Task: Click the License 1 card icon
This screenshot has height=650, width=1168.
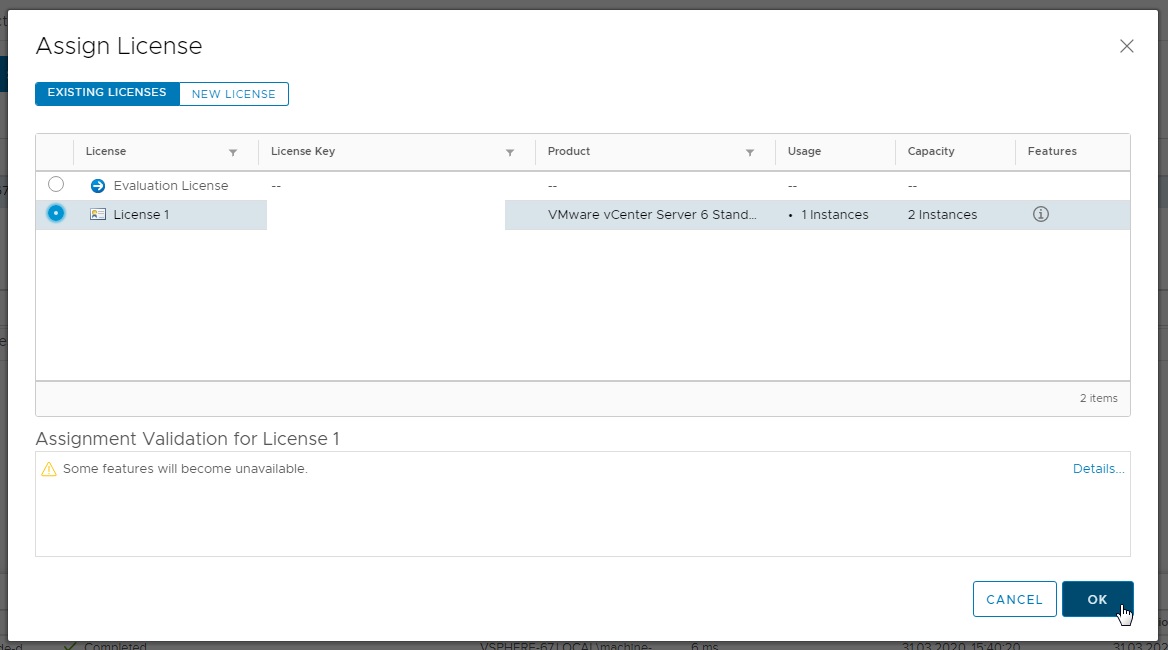Action: point(98,214)
